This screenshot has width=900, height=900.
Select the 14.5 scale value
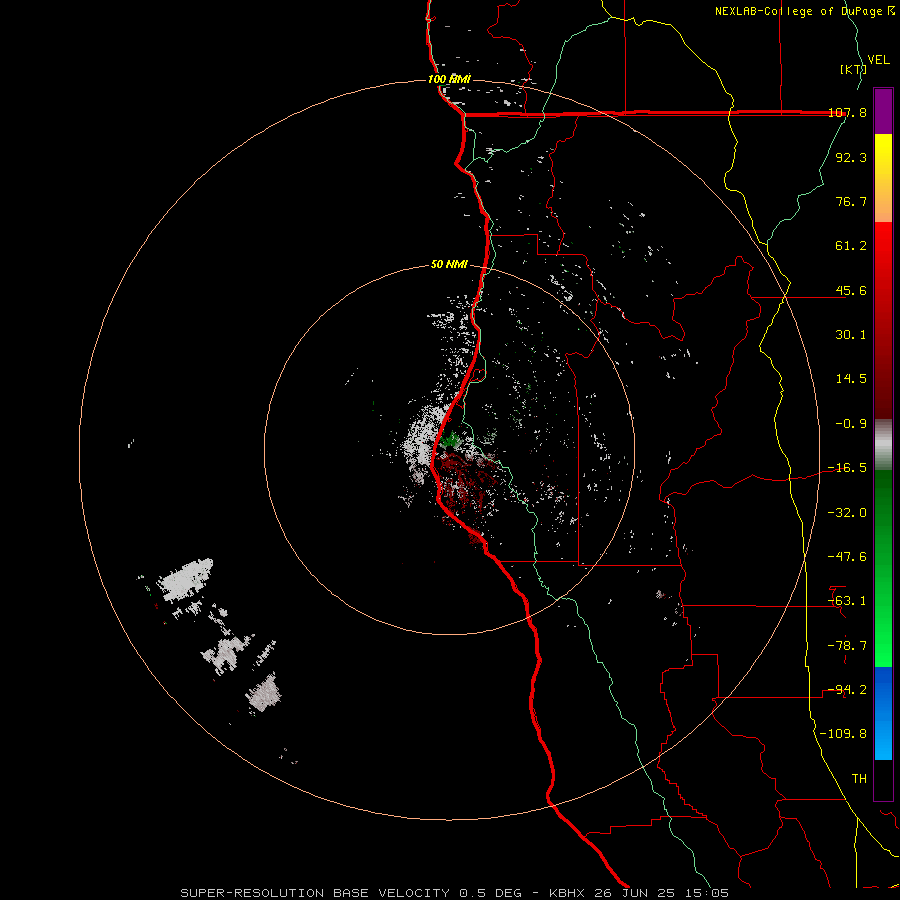(851, 379)
